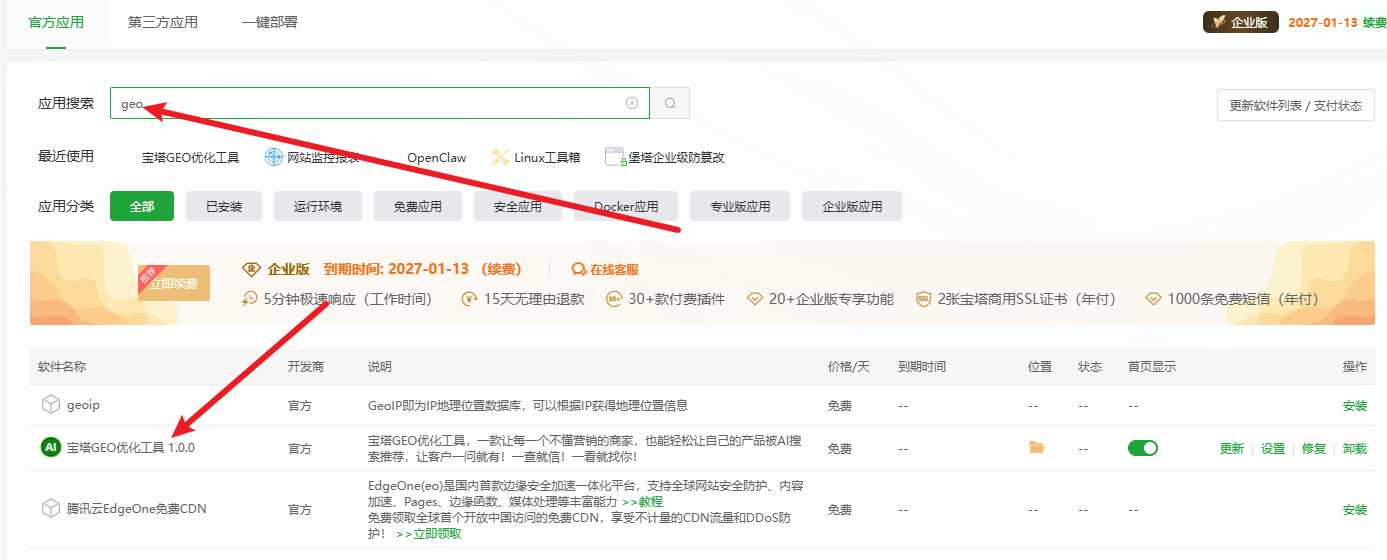Open the folder icon for 宝塔GEO优化工具

[1037, 448]
